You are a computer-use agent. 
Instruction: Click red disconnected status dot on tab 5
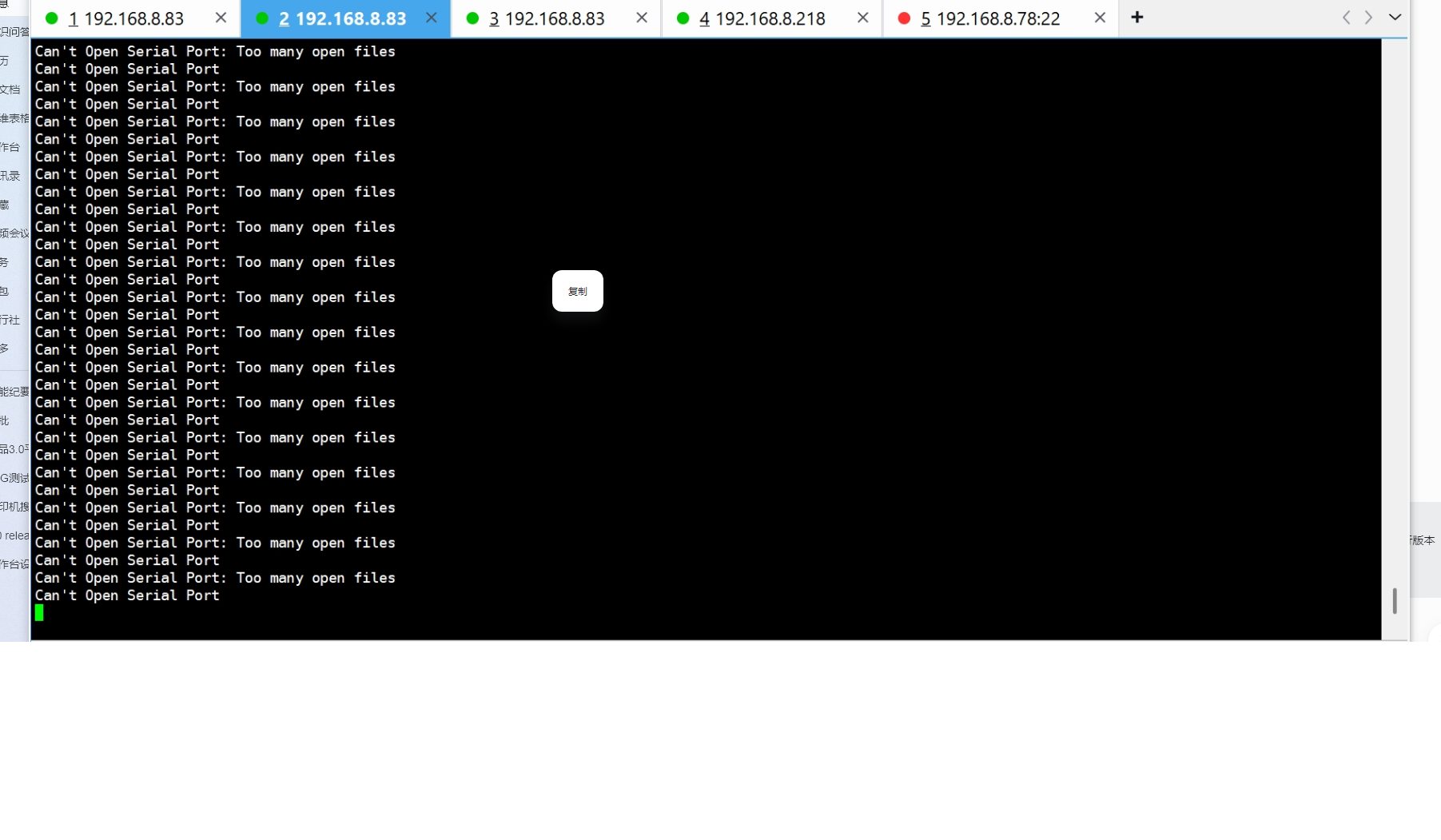(x=904, y=18)
